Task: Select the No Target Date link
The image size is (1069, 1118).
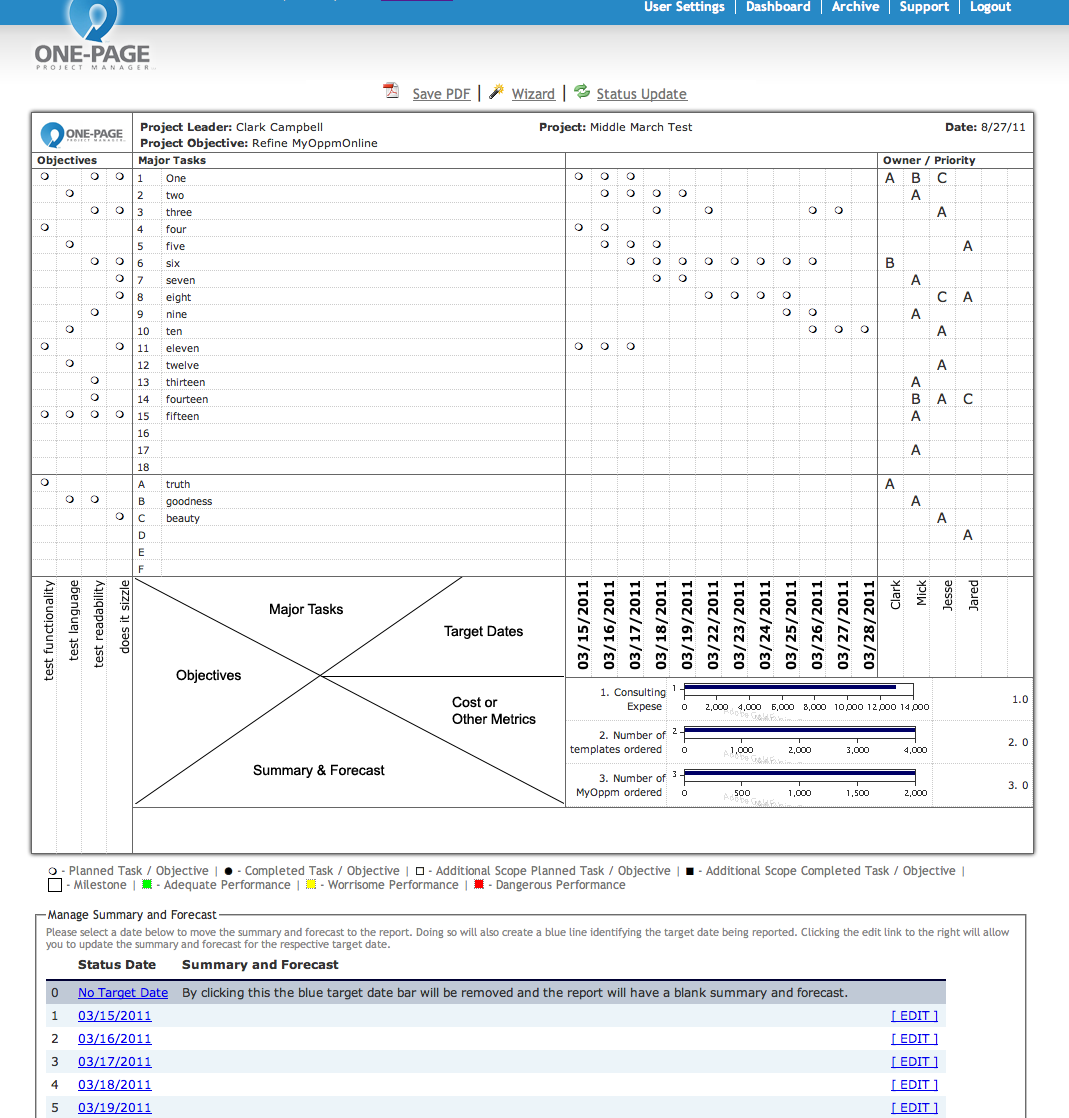Action: click(x=123, y=993)
